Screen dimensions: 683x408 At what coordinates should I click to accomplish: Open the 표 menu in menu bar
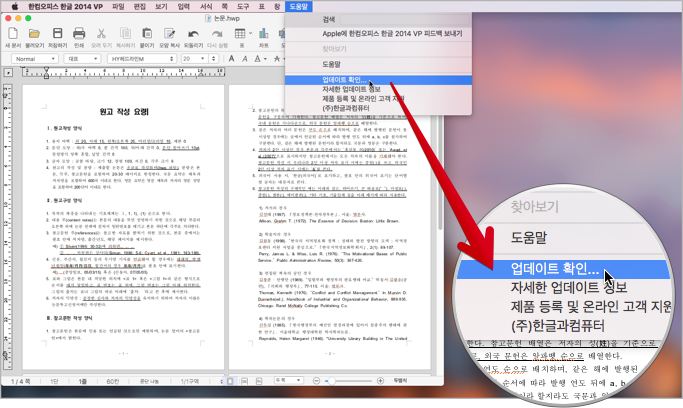(262, 6)
